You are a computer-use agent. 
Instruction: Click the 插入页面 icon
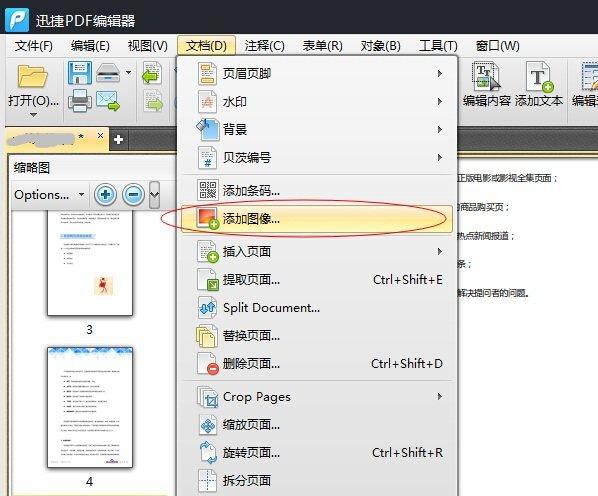tap(207, 252)
